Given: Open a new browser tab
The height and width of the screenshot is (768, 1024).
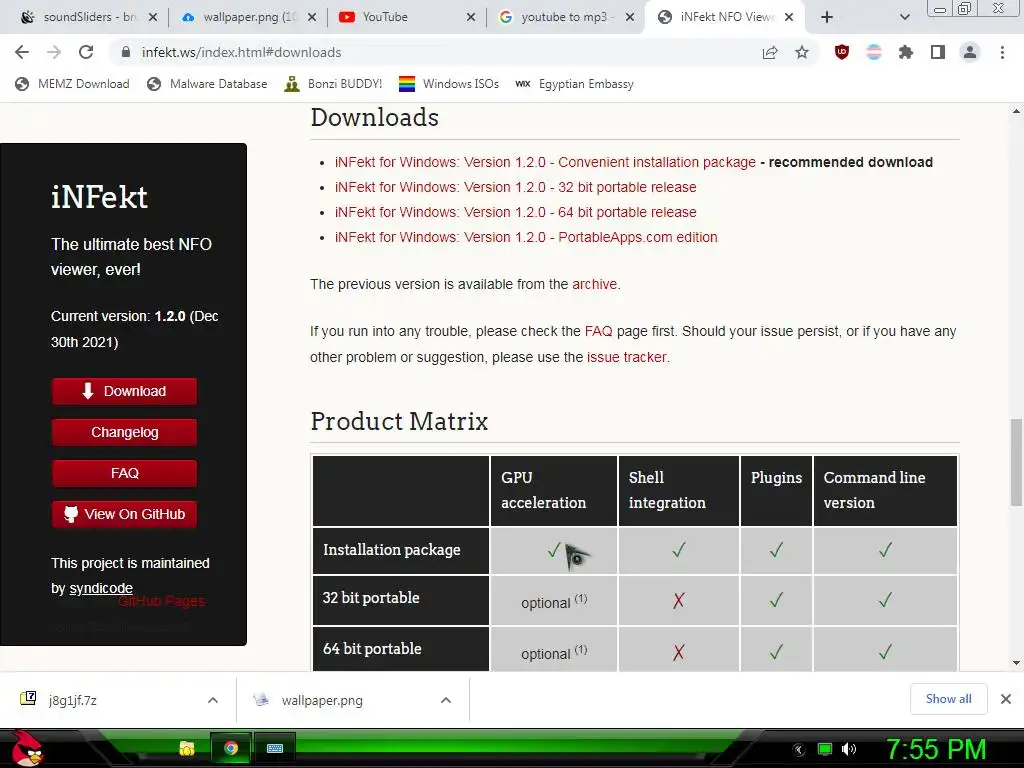Looking at the screenshot, I should pos(827,18).
